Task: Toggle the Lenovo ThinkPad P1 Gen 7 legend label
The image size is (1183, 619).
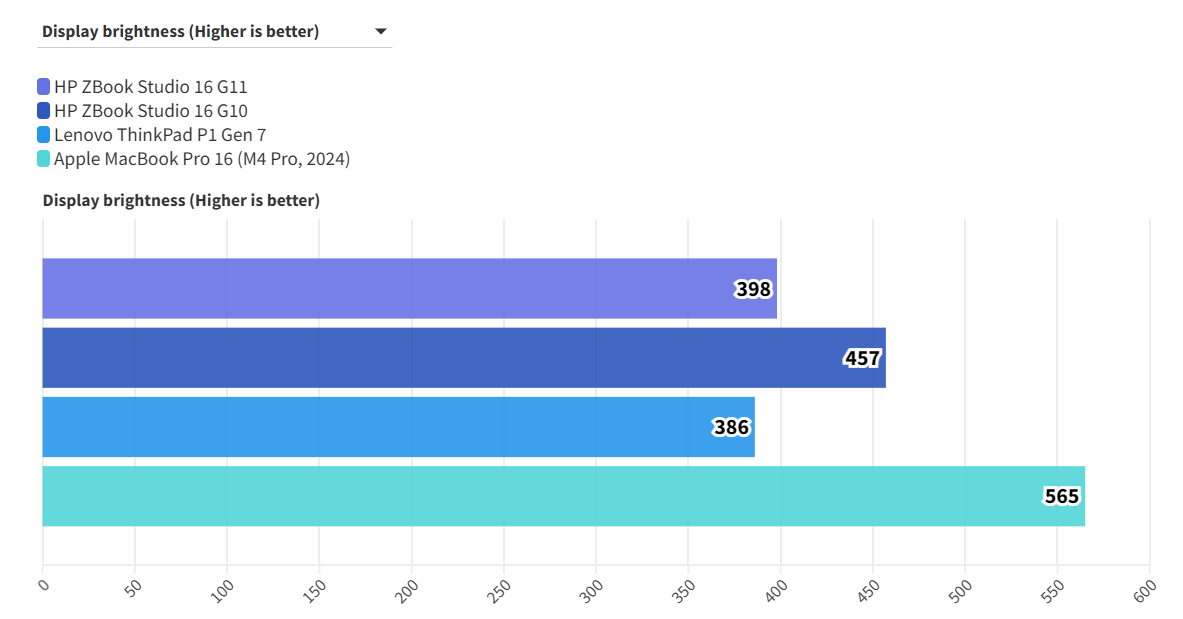Action: pyautogui.click(x=160, y=135)
